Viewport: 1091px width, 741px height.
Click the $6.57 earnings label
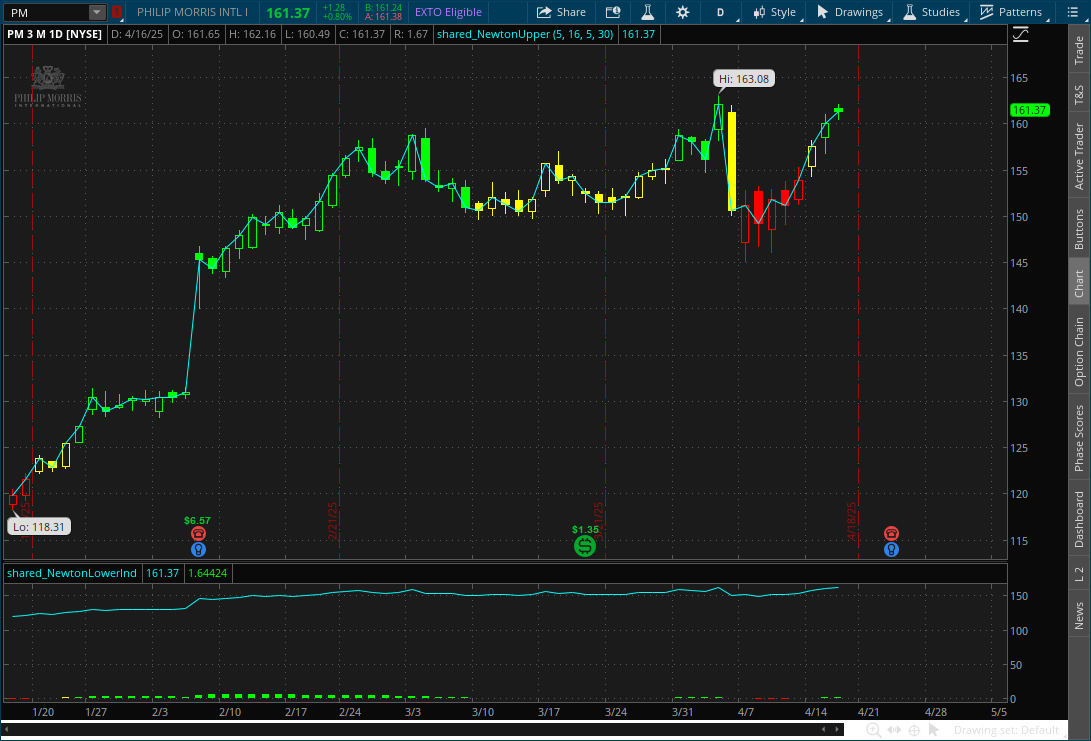coord(198,520)
